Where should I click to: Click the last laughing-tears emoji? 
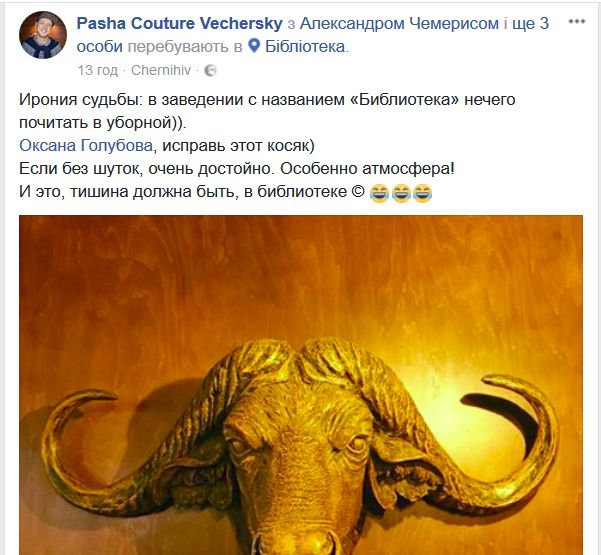[x=422, y=192]
